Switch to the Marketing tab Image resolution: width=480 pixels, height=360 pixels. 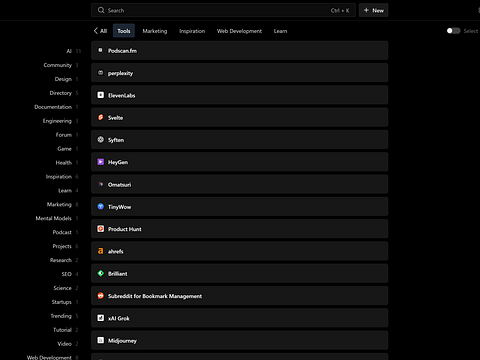click(155, 31)
